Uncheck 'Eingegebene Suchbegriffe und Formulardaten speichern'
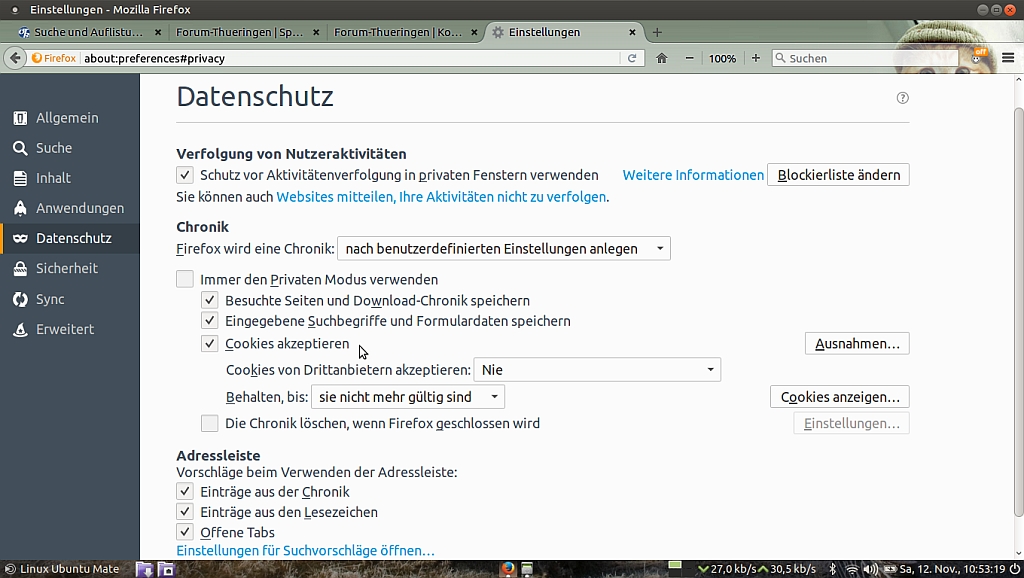This screenshot has height=578, width=1024. [209, 321]
